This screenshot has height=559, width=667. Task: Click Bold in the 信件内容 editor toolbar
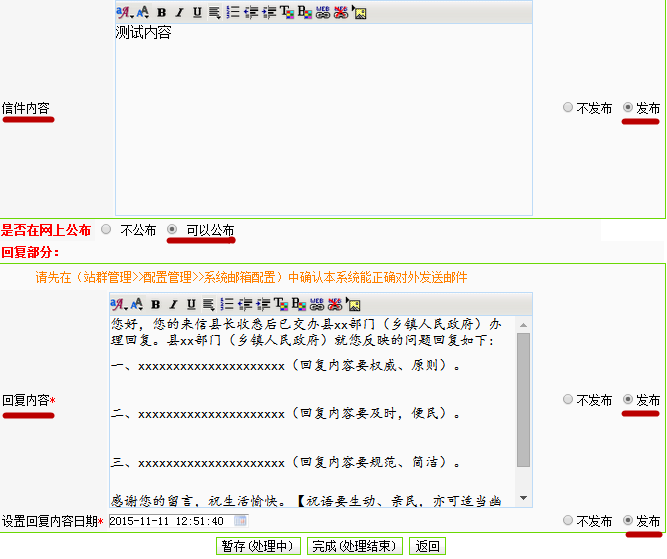pyautogui.click(x=161, y=13)
